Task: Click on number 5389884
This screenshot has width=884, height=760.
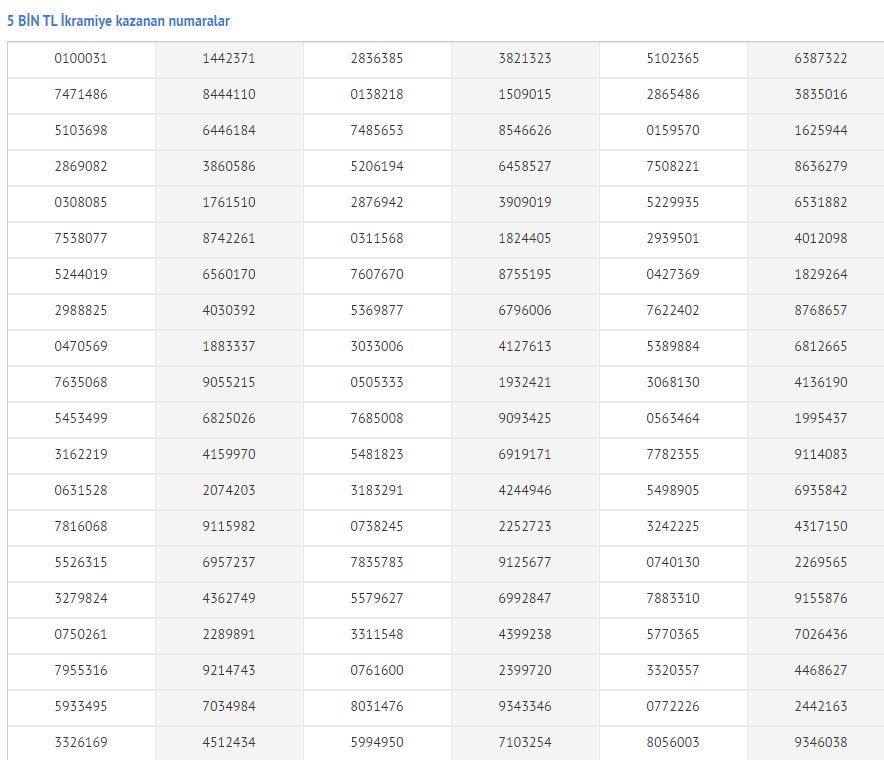Action: pyautogui.click(x=673, y=346)
